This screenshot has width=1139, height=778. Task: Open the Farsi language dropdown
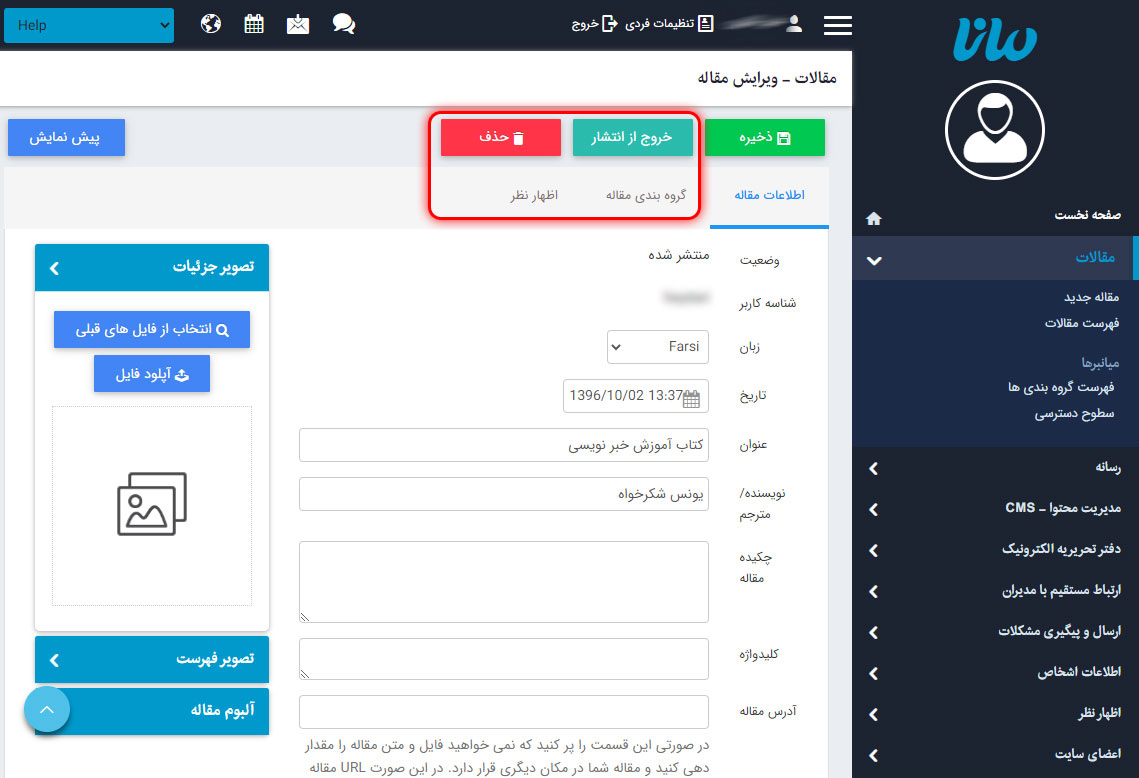(657, 347)
